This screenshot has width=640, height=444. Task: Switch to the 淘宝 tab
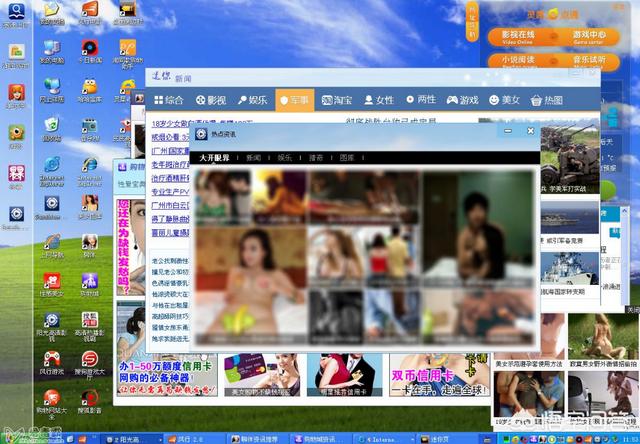336,100
